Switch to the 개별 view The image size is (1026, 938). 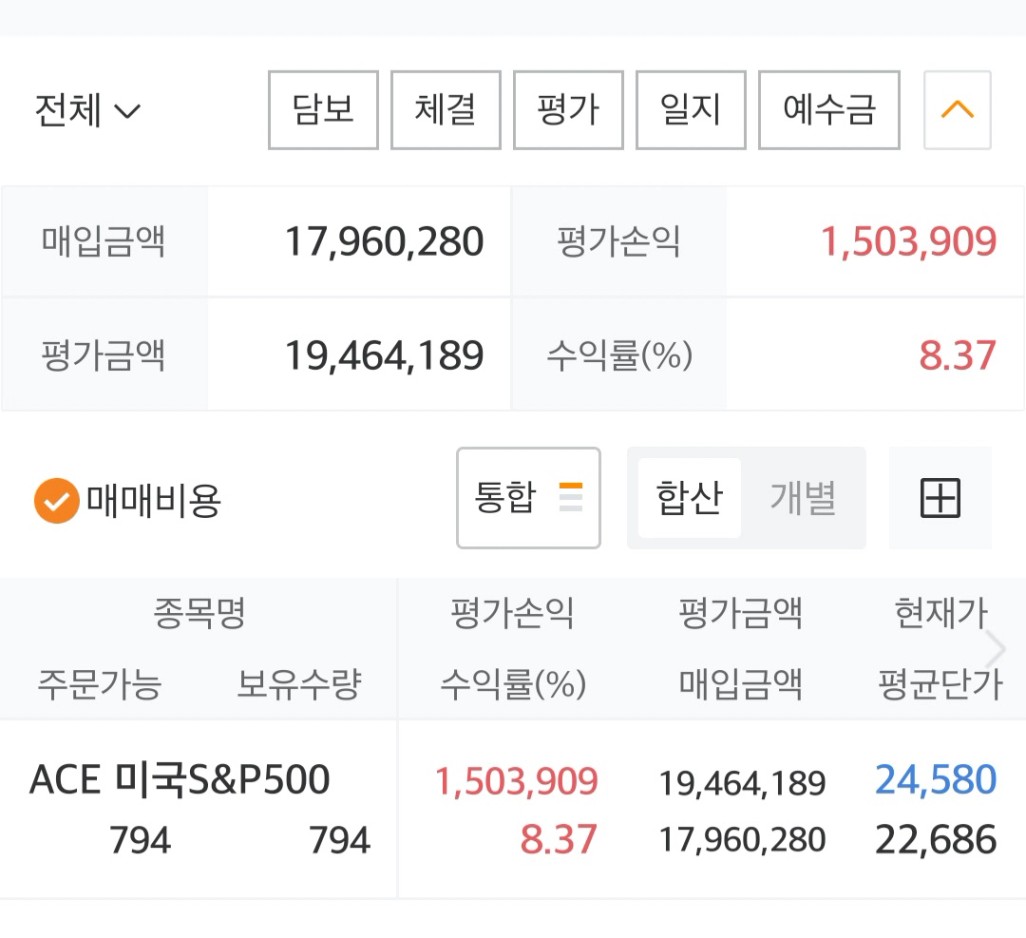(802, 498)
